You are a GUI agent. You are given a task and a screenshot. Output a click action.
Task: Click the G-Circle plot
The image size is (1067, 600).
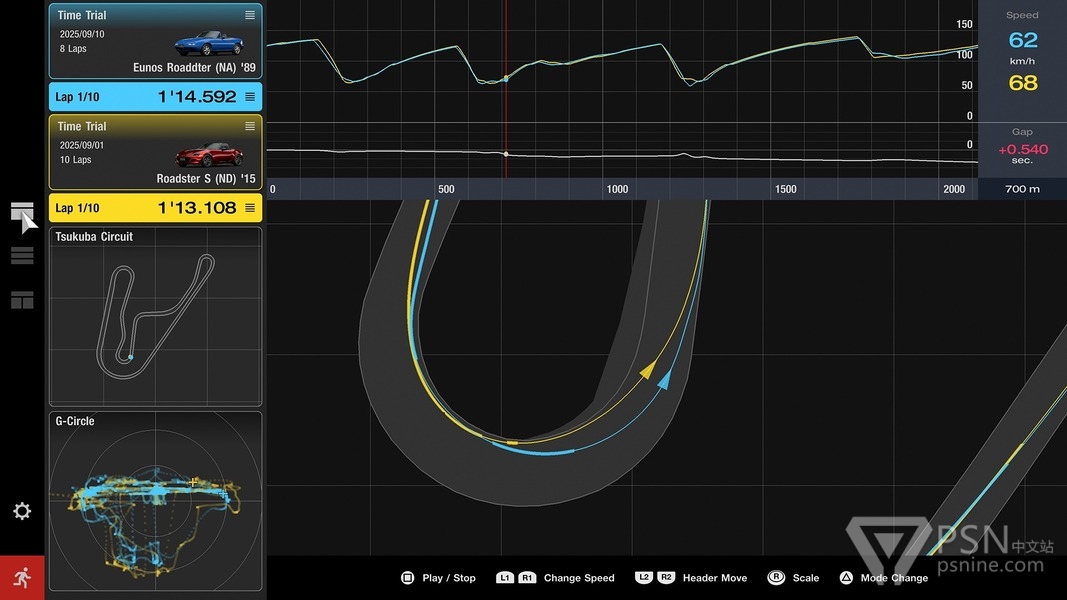tap(156, 501)
